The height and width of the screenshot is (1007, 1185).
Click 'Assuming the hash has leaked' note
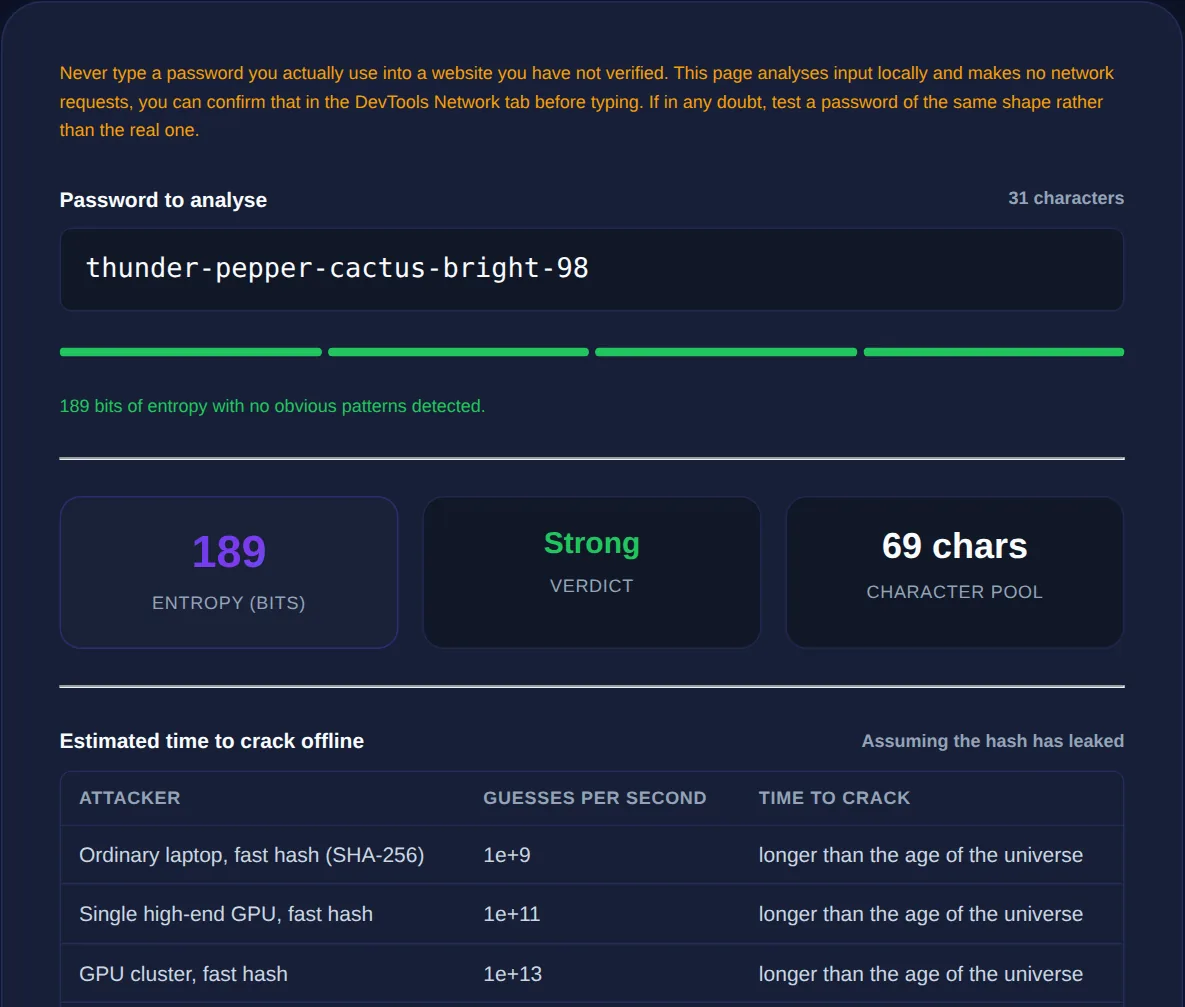coord(992,741)
